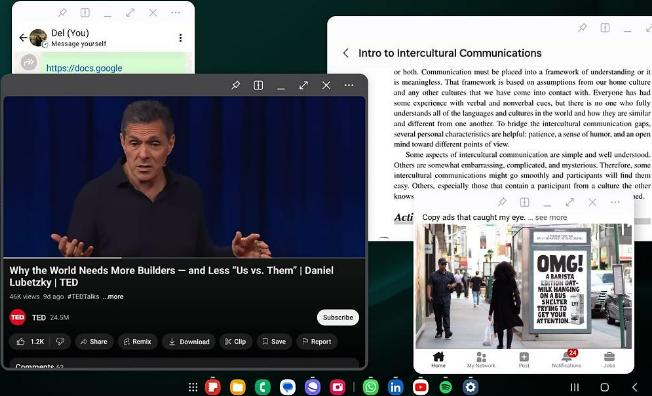
Task: Go to LinkedIn Home tab
Action: pos(438,360)
